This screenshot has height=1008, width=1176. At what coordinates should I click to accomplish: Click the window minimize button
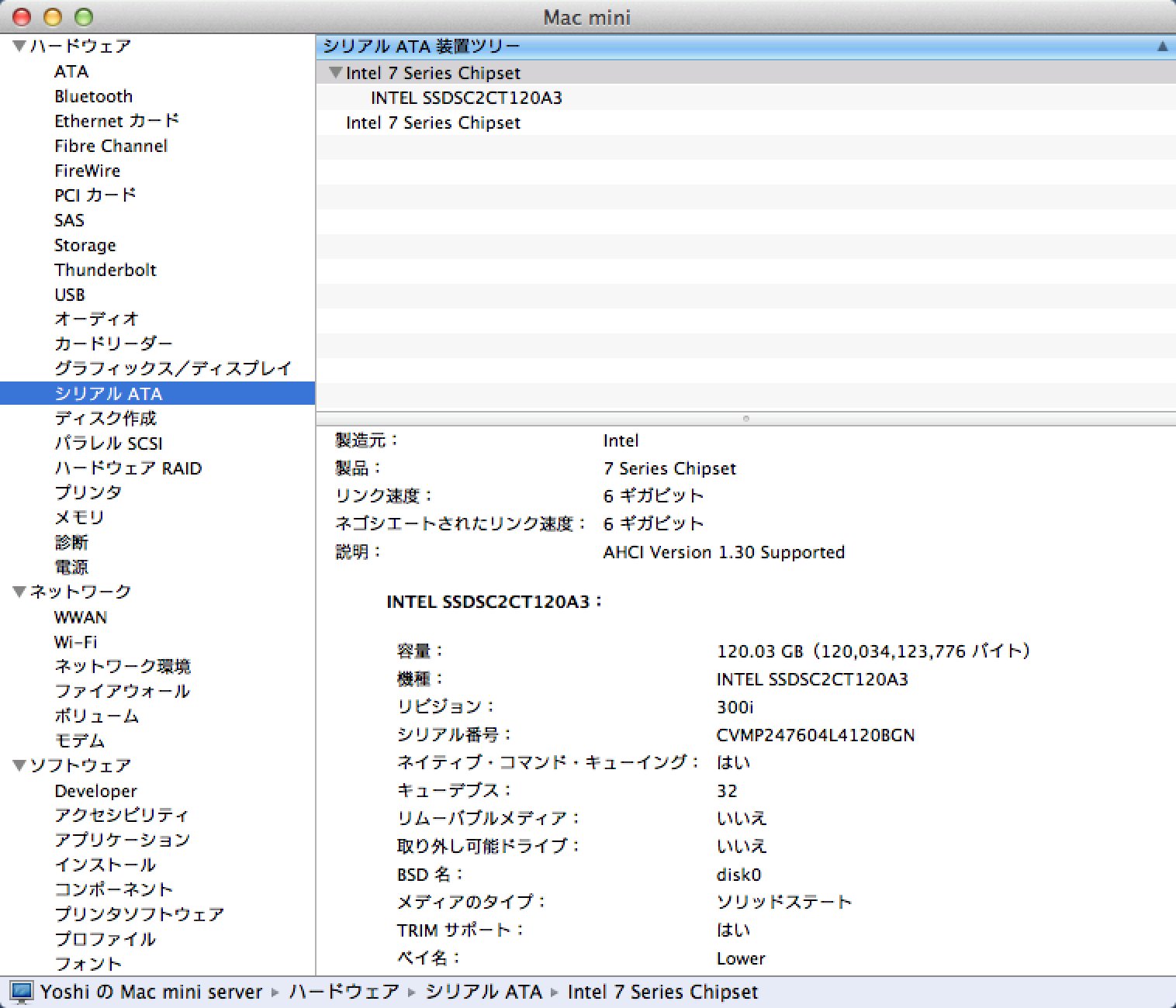point(53,17)
